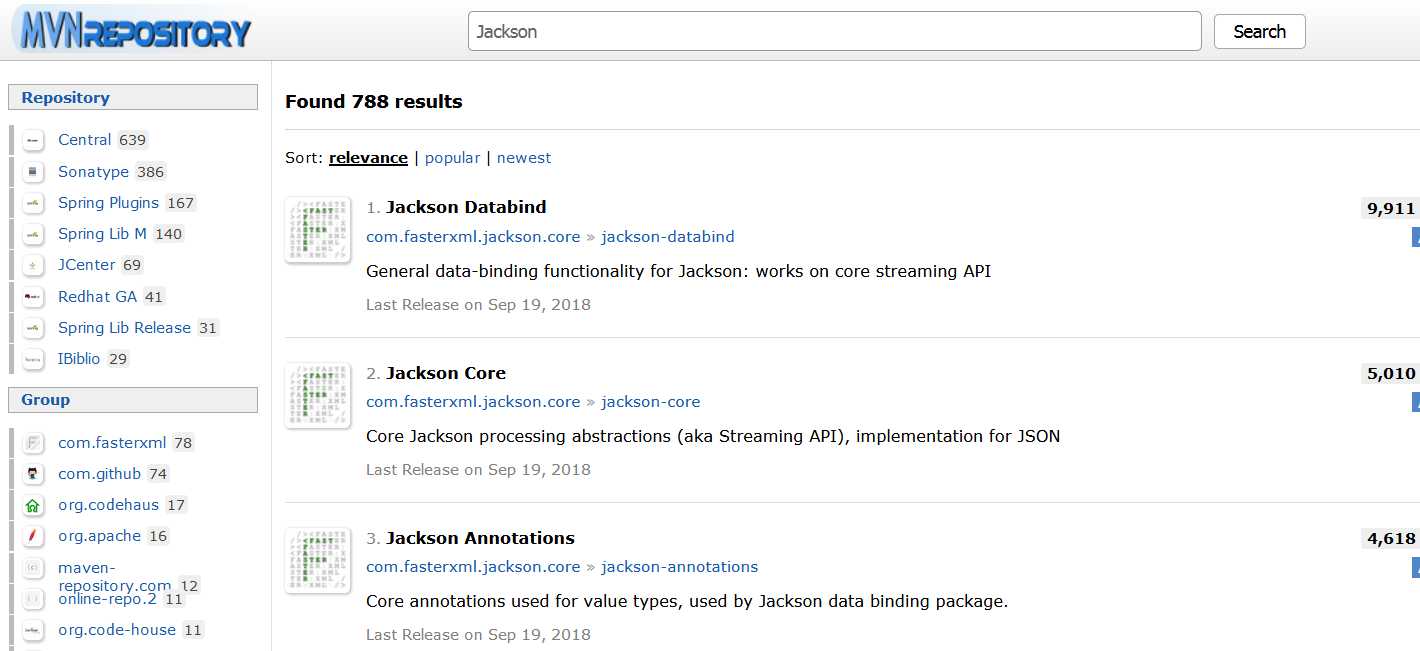Click the org.codehaus house icon
Image resolution: width=1420 pixels, height=651 pixels.
coord(33,505)
